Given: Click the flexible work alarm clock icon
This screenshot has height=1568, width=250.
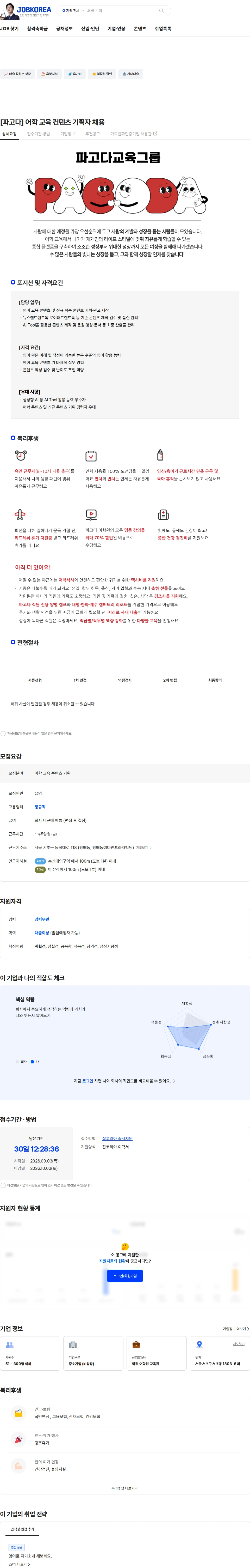Looking at the screenshot, I should click(x=21, y=455).
